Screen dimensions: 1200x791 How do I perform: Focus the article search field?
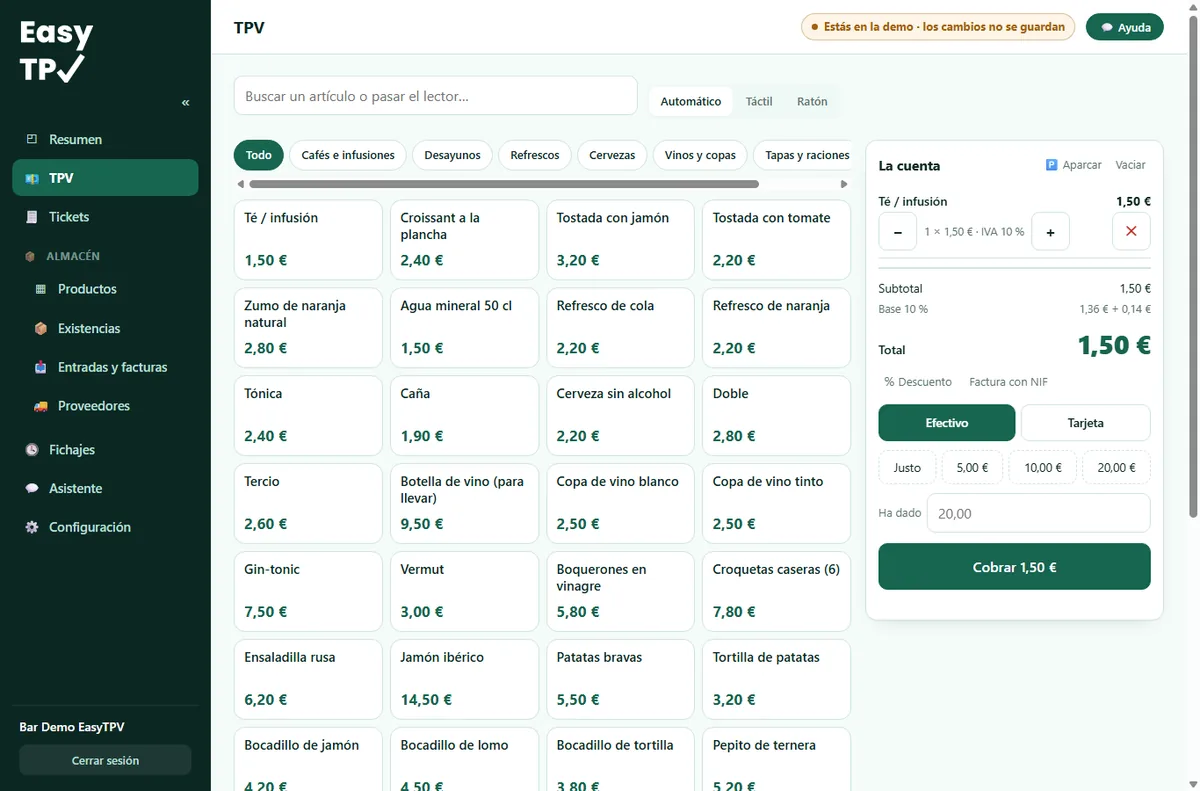coord(435,96)
